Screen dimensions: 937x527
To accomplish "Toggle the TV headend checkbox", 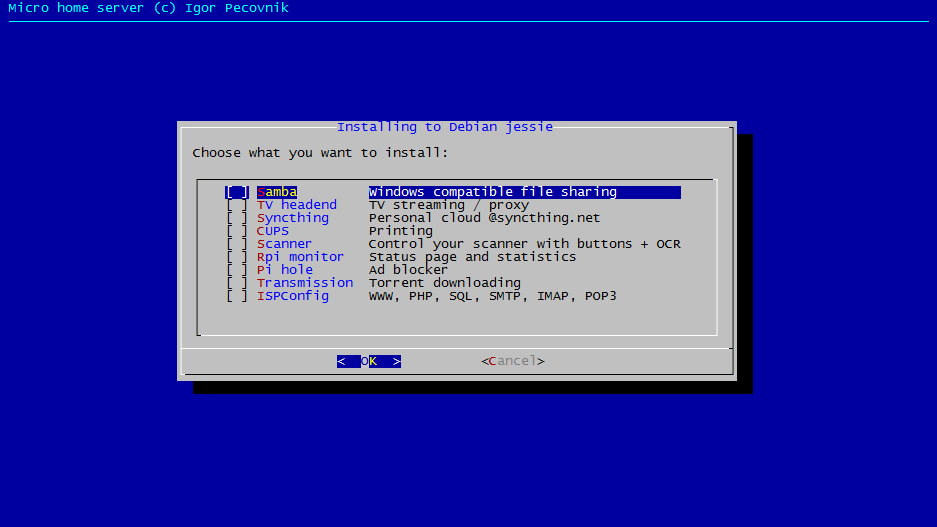I will 237,205.
